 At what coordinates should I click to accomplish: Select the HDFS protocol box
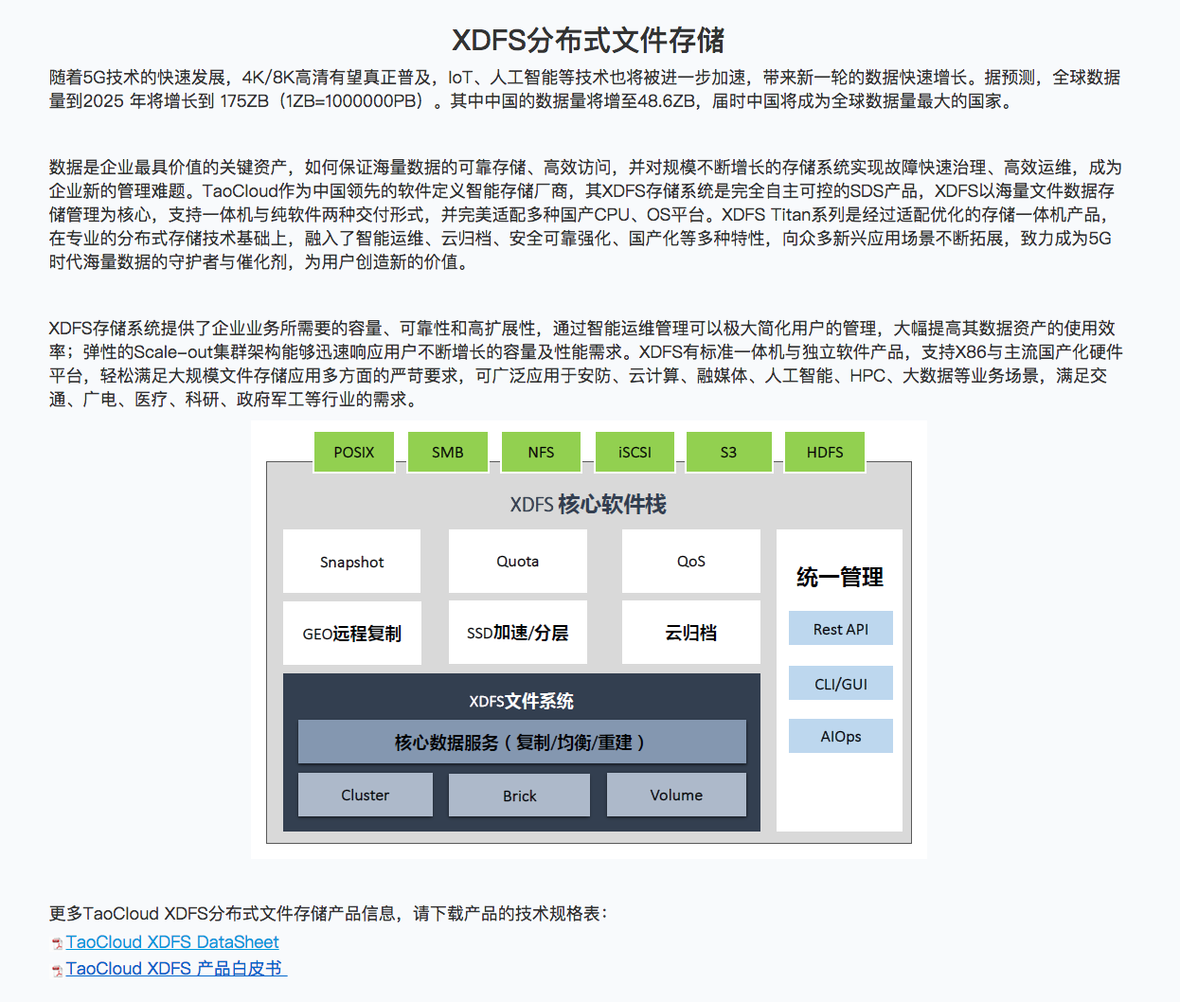pos(825,452)
